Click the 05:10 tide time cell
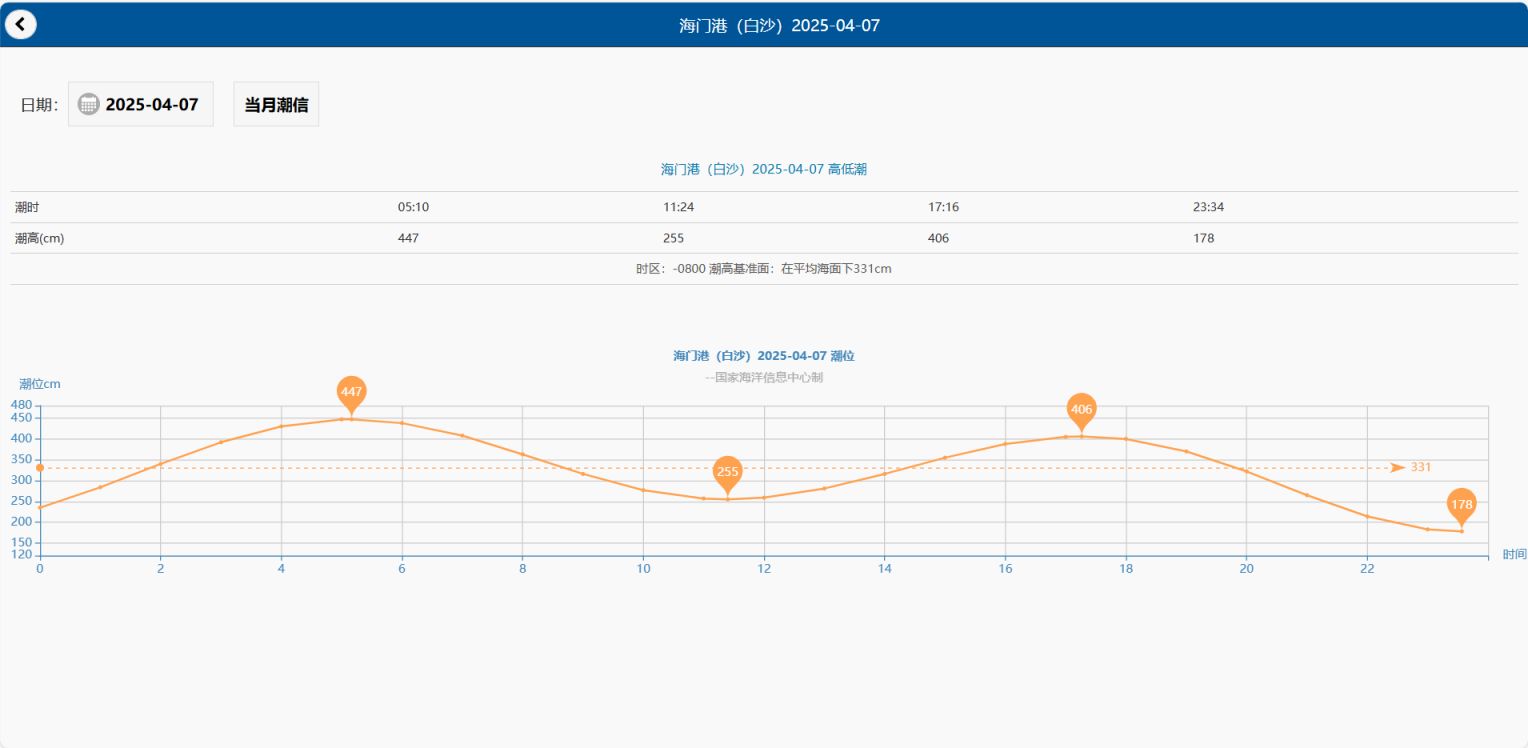 tap(413, 207)
